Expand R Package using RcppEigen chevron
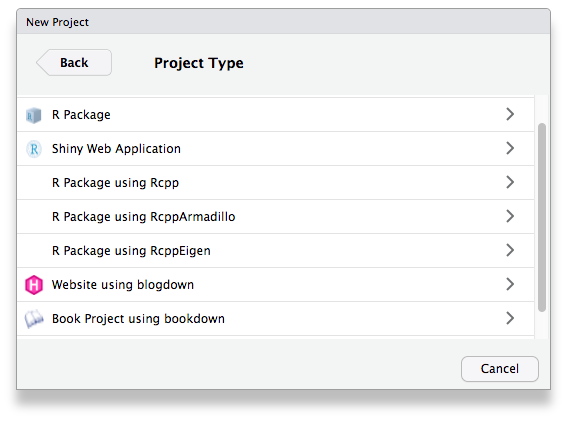Screen dimensions: 566x421 click(x=510, y=250)
